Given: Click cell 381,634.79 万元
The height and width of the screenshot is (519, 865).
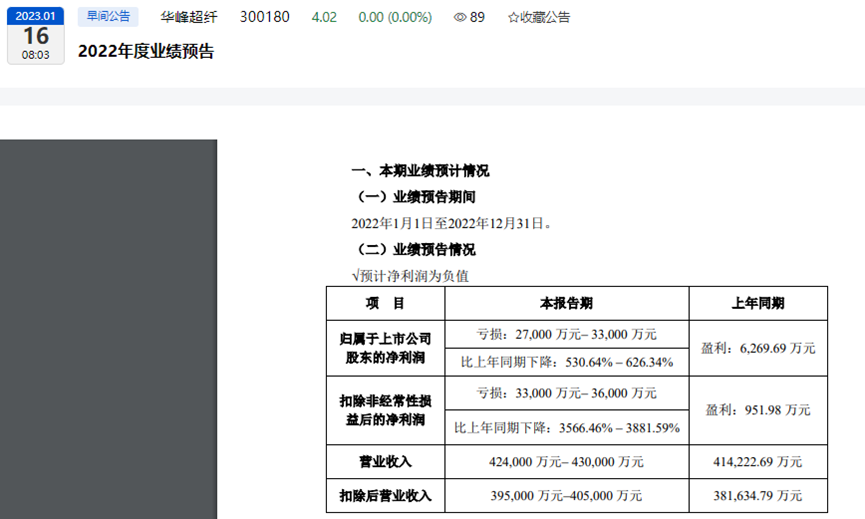Looking at the screenshot, I should coord(758,496).
